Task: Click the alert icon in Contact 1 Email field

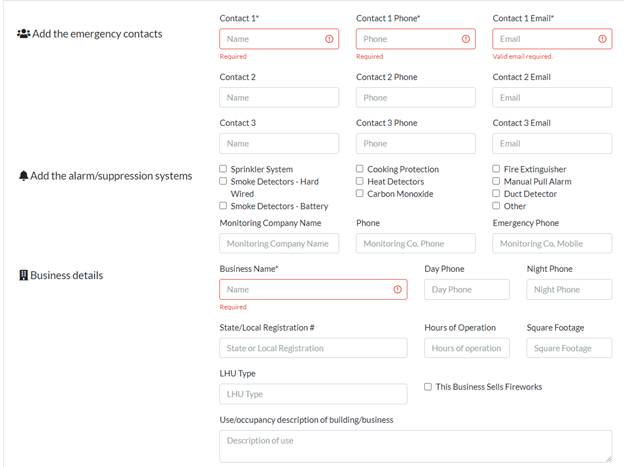Action: pyautogui.click(x=602, y=39)
